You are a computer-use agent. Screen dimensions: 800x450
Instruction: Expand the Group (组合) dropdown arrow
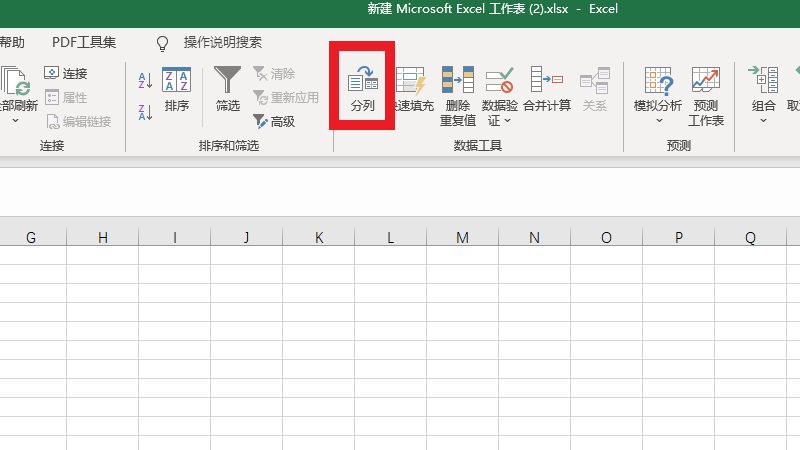click(x=763, y=121)
